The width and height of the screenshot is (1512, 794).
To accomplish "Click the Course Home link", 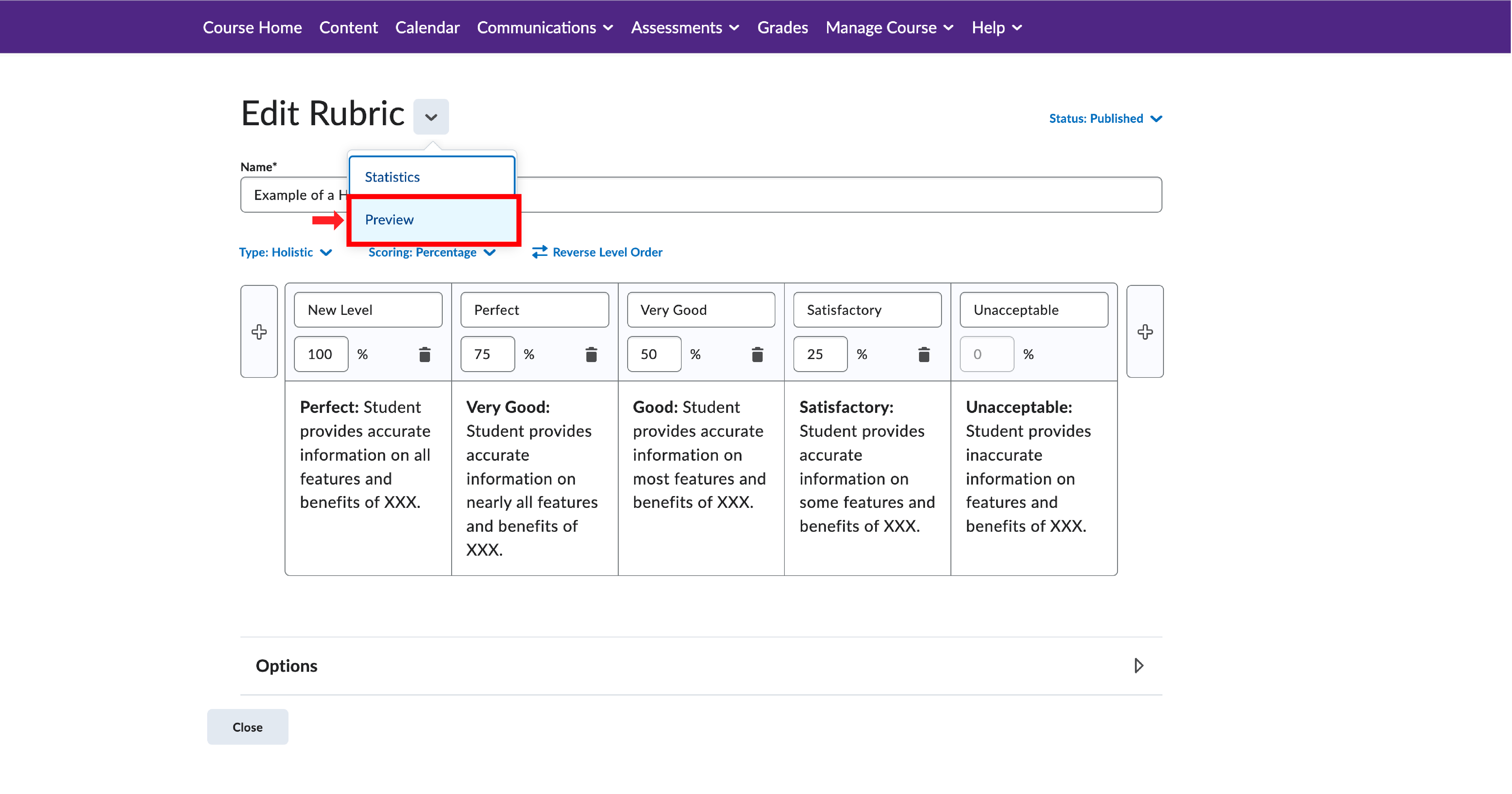I will point(252,28).
